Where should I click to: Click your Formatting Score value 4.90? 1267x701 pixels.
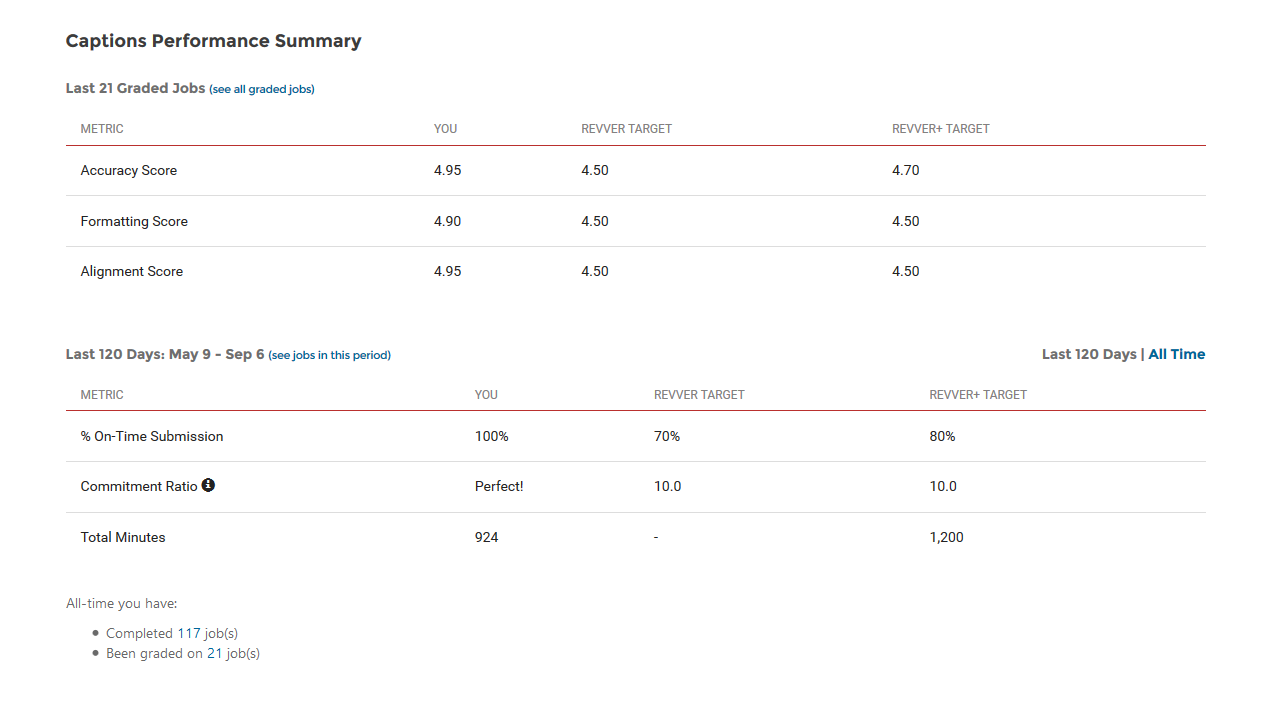(448, 221)
